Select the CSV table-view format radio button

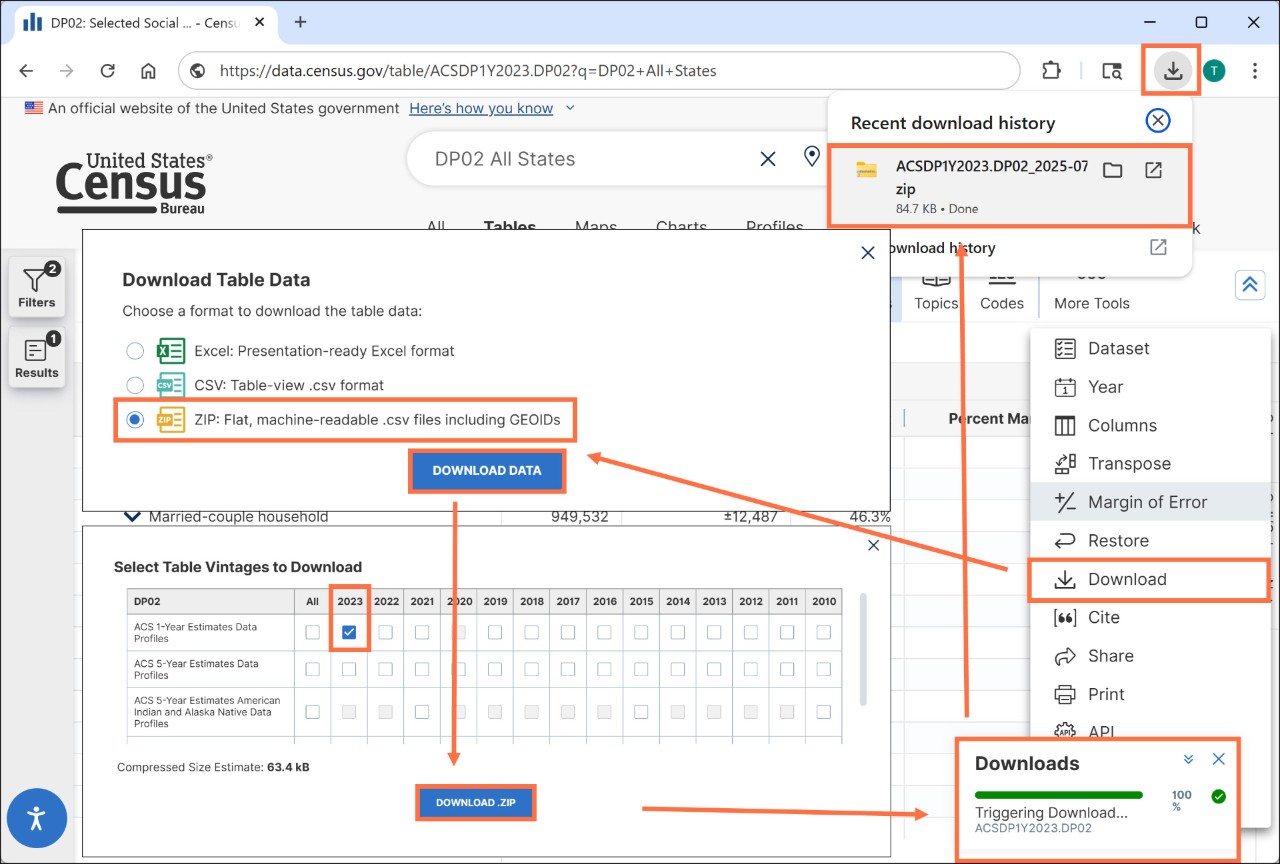[135, 385]
